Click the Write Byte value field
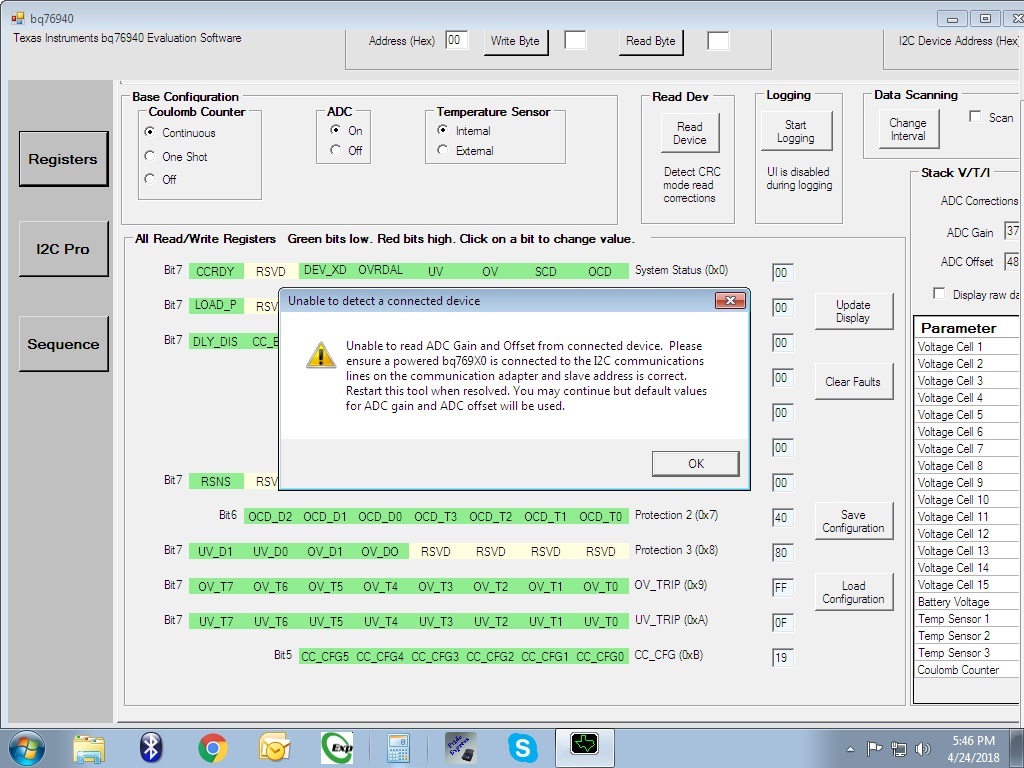 tap(575, 40)
